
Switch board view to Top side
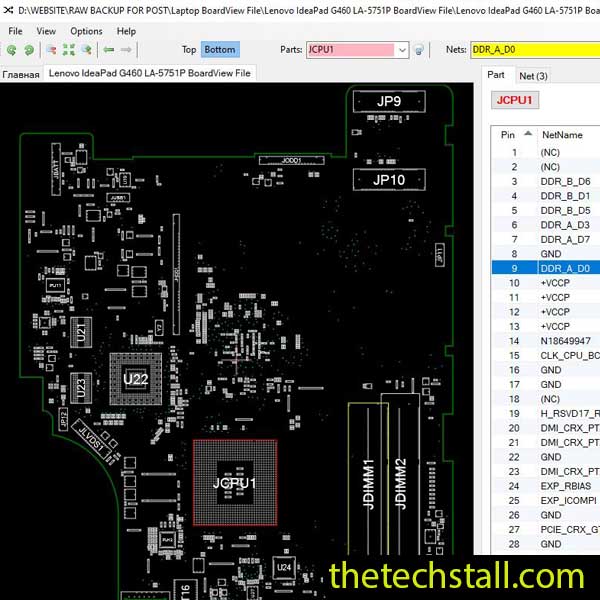click(189, 49)
